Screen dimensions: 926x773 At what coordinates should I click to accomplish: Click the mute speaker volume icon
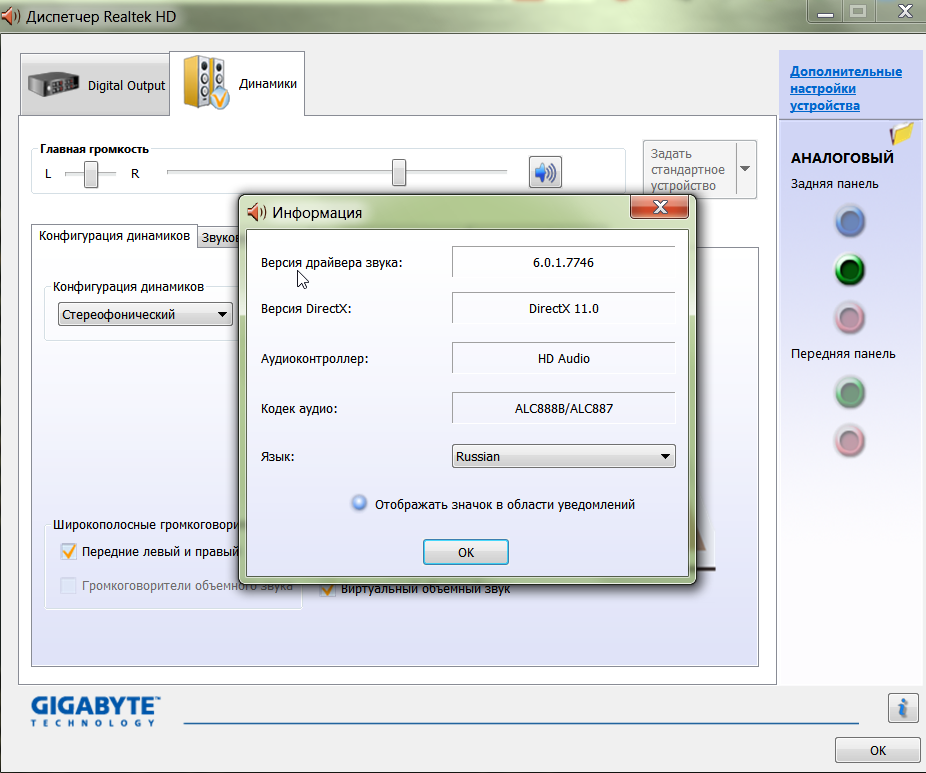[x=545, y=173]
